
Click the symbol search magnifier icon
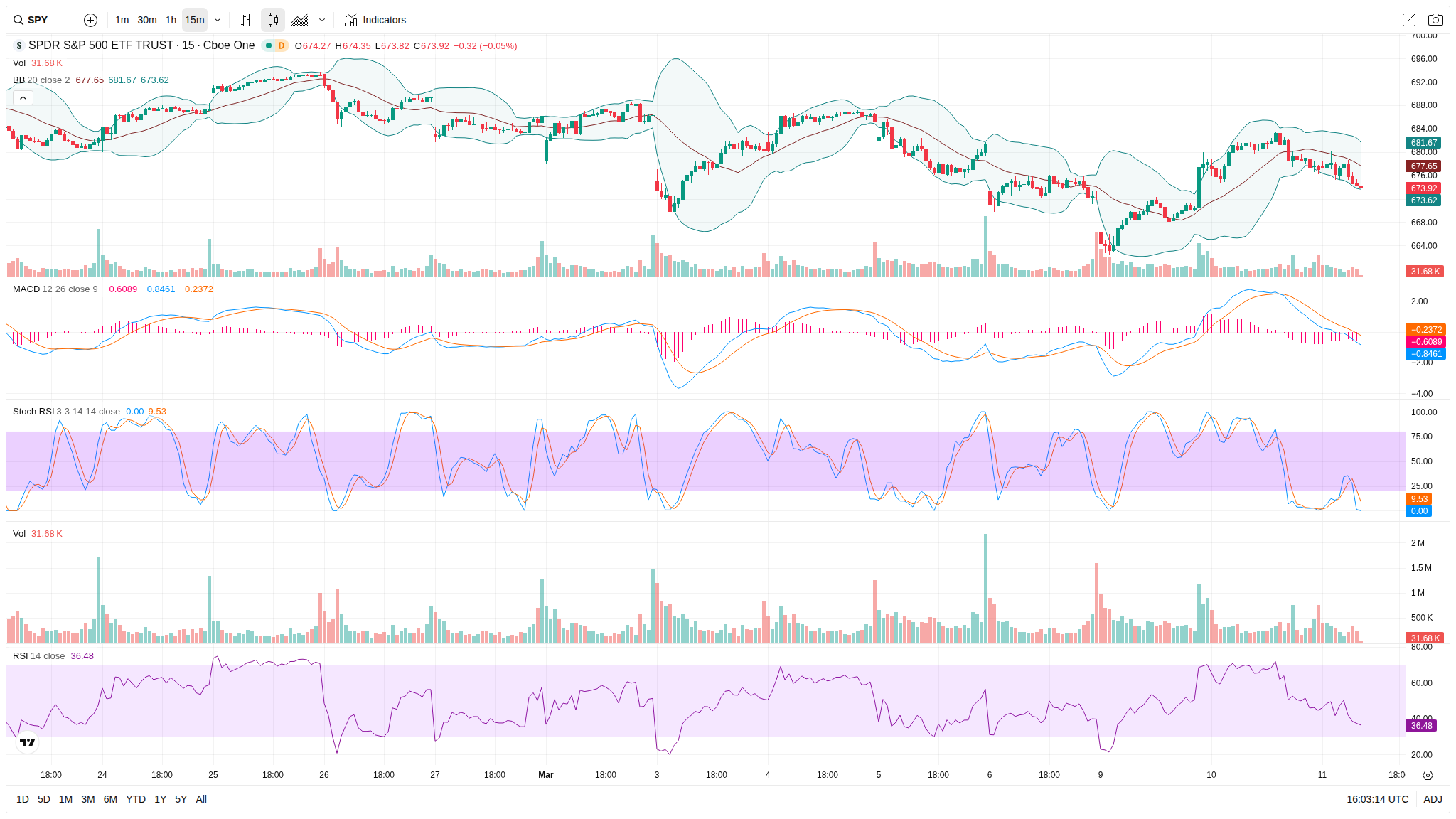(18, 20)
